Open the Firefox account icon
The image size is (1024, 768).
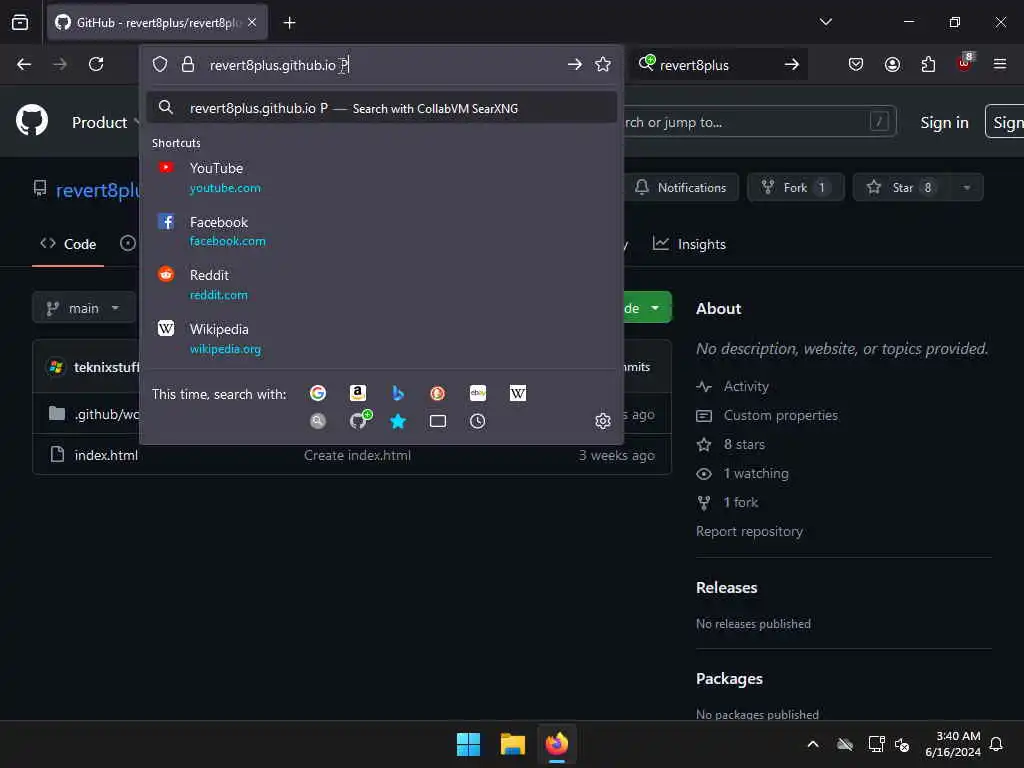892,64
